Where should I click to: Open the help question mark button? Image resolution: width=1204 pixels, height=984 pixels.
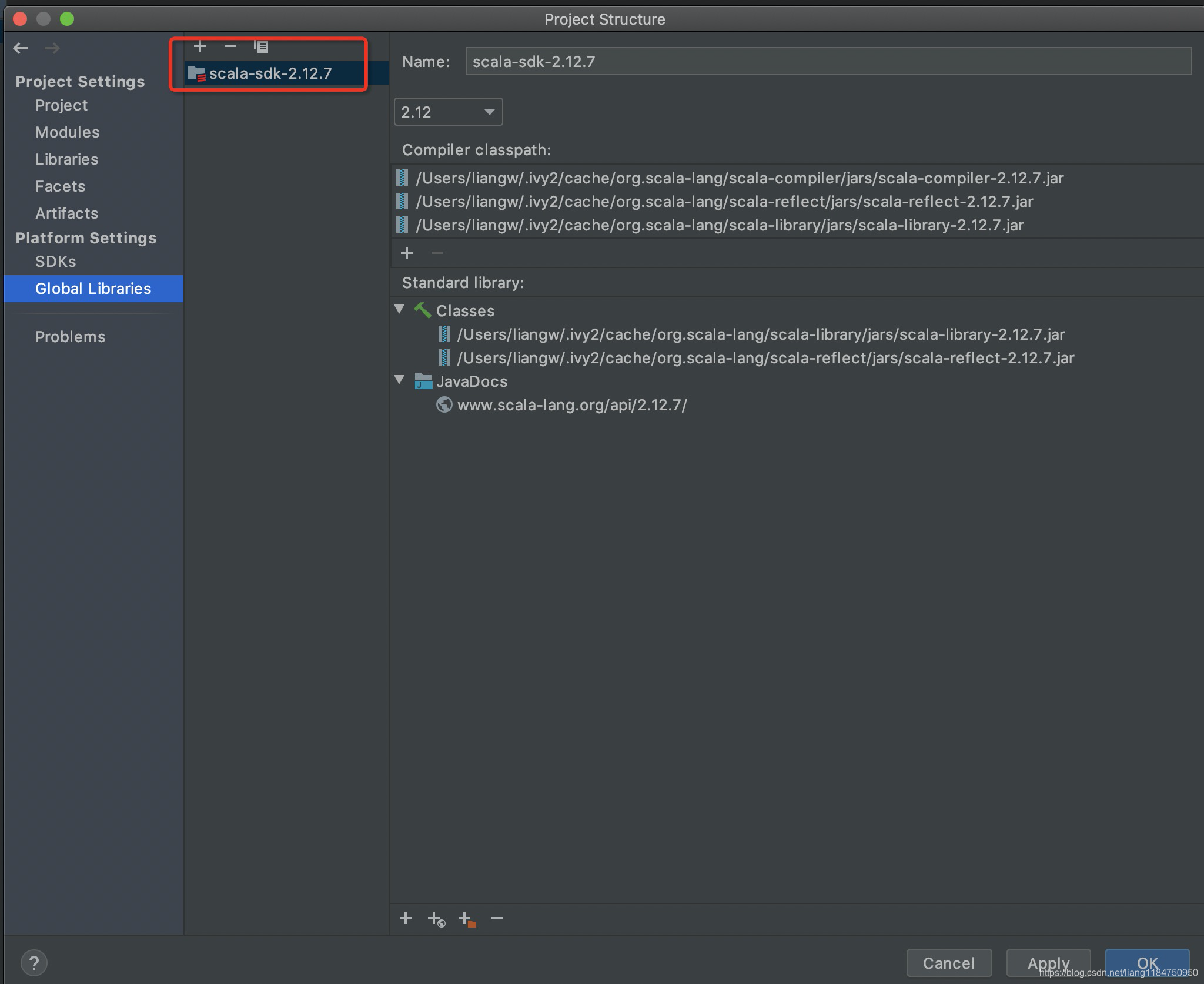click(x=34, y=963)
